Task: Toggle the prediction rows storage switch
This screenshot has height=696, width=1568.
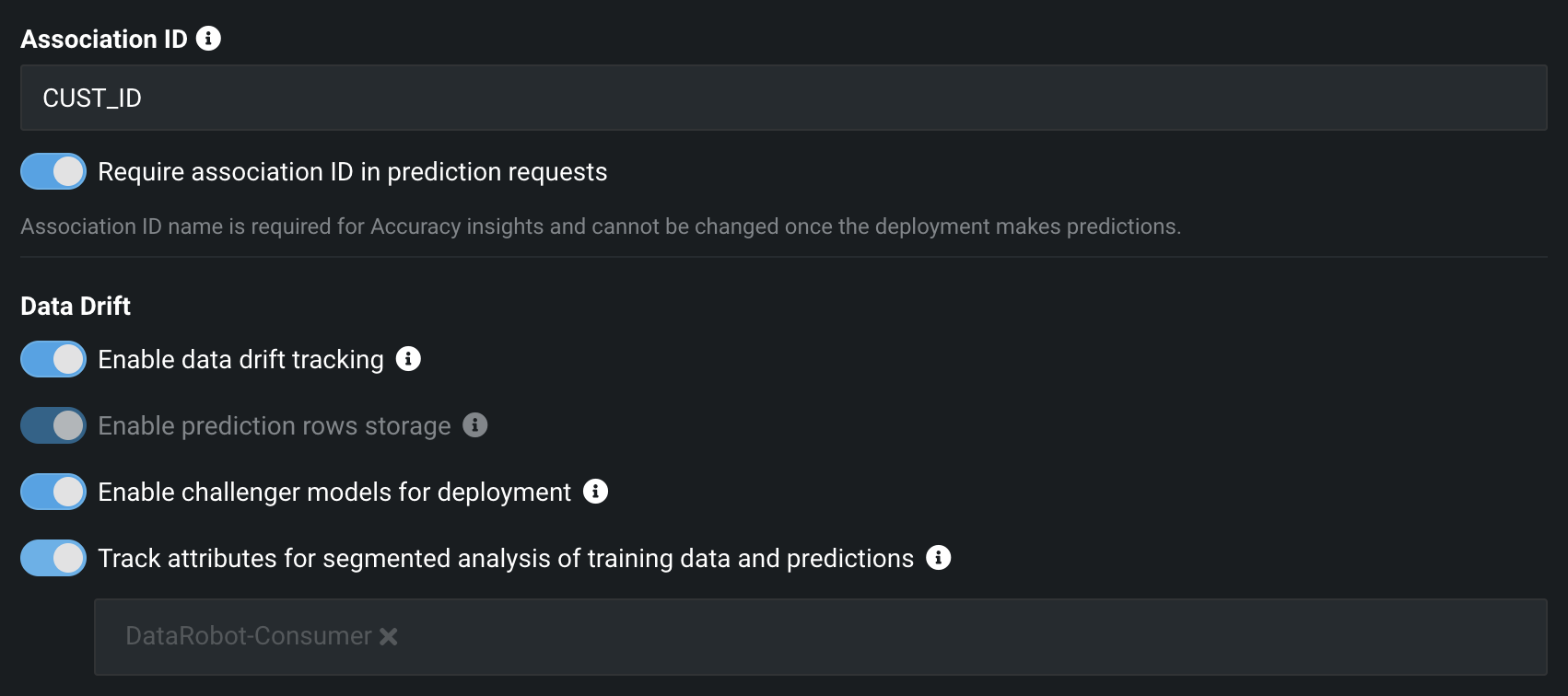Action: pyautogui.click(x=53, y=425)
